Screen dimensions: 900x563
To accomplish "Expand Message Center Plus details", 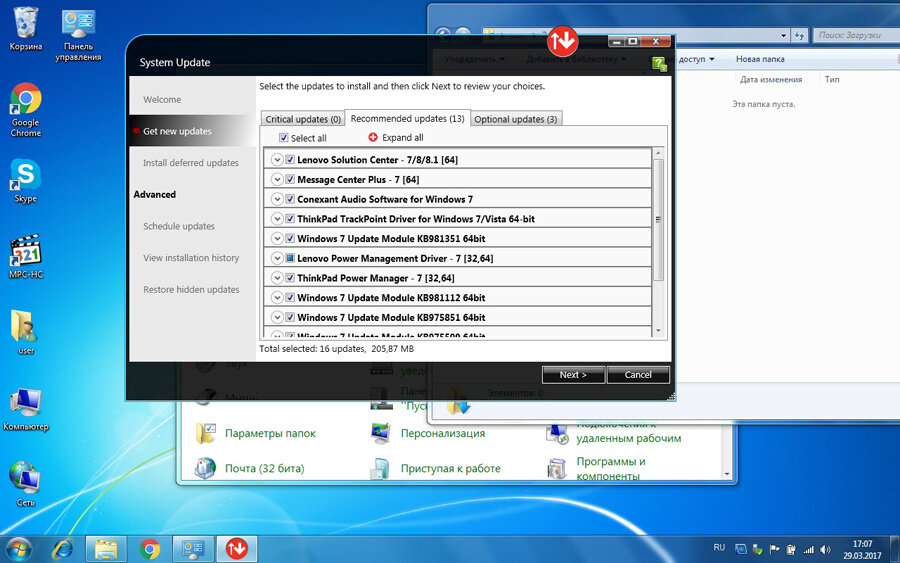I will [x=277, y=179].
